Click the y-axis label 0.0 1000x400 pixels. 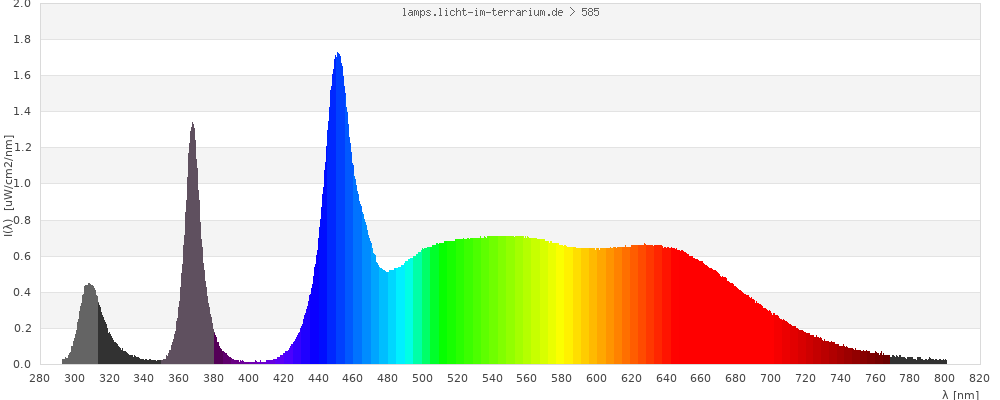21,364
